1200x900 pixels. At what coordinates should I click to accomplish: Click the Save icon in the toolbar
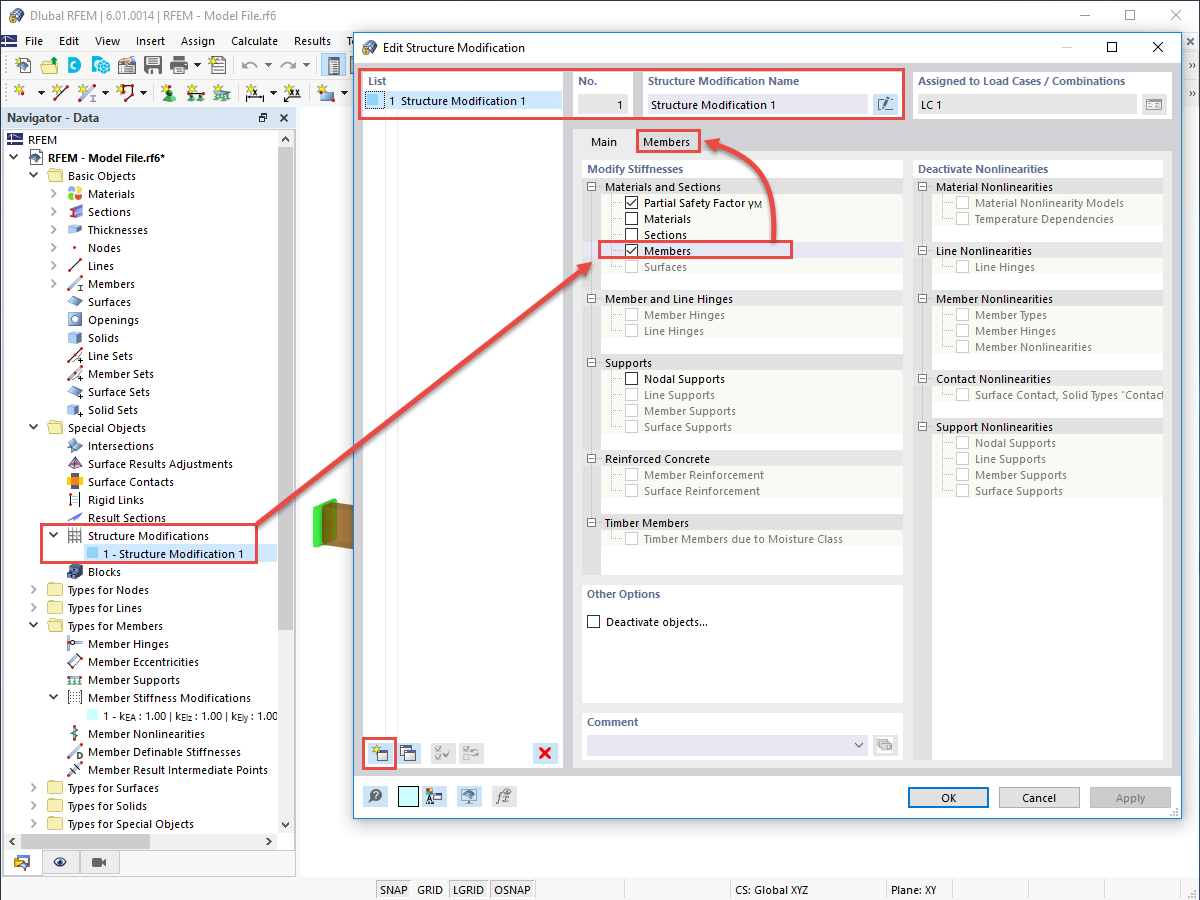click(152, 64)
